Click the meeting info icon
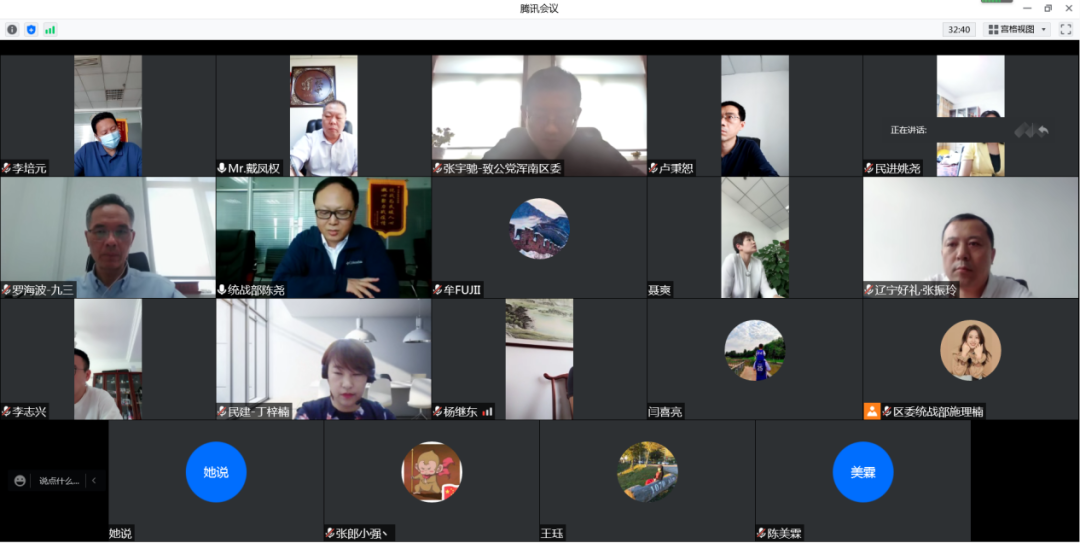This screenshot has height=543, width=1080. coord(12,30)
